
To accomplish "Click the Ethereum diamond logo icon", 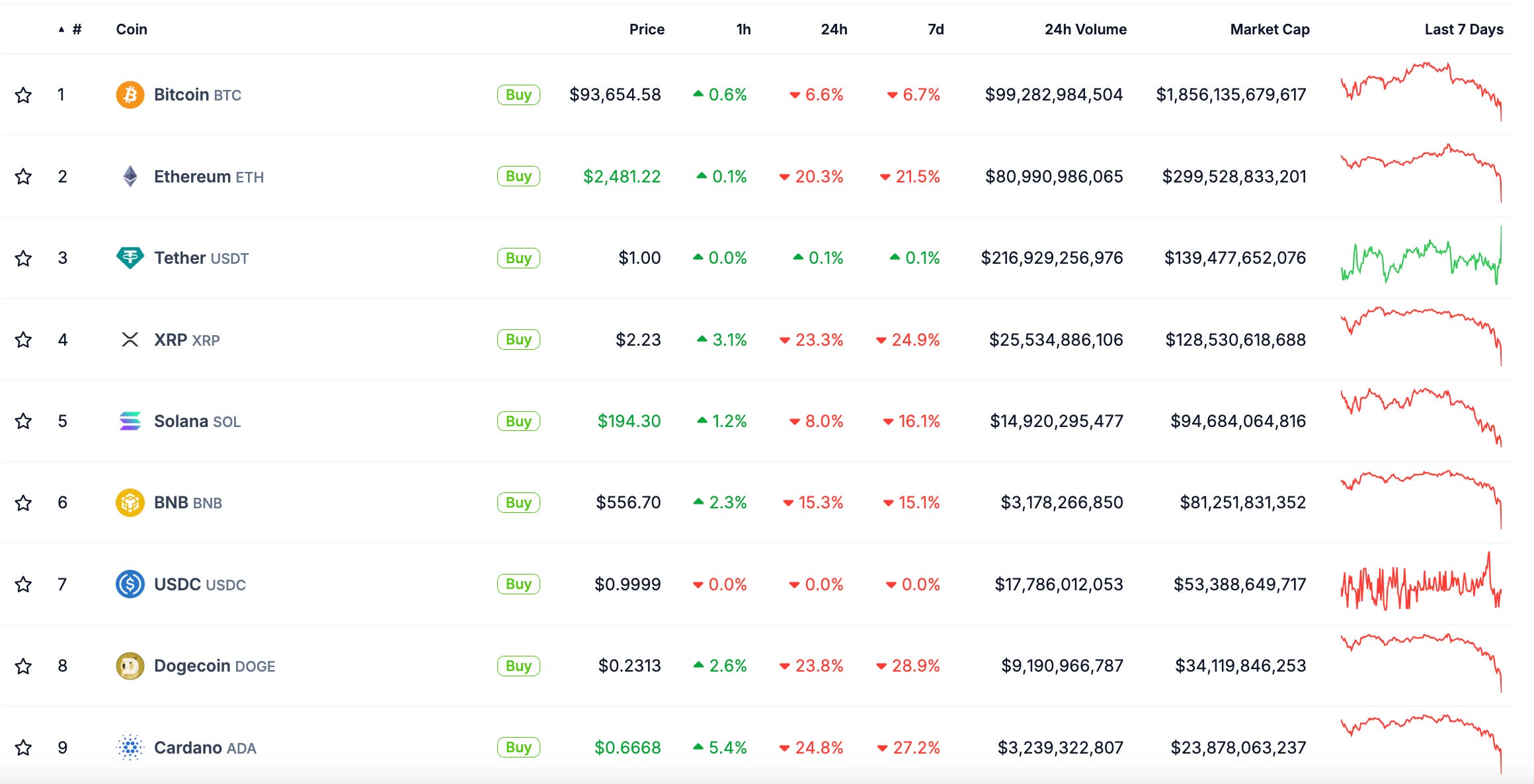I will (130, 176).
